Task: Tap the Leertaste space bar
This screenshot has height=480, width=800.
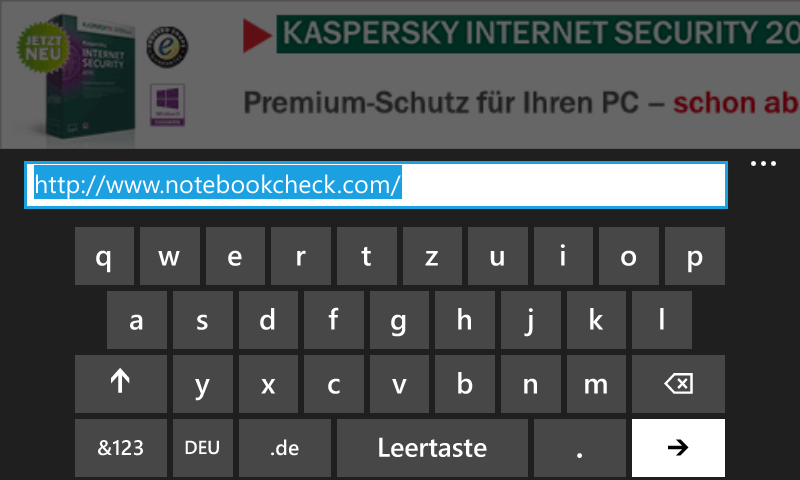Action: [x=432, y=448]
